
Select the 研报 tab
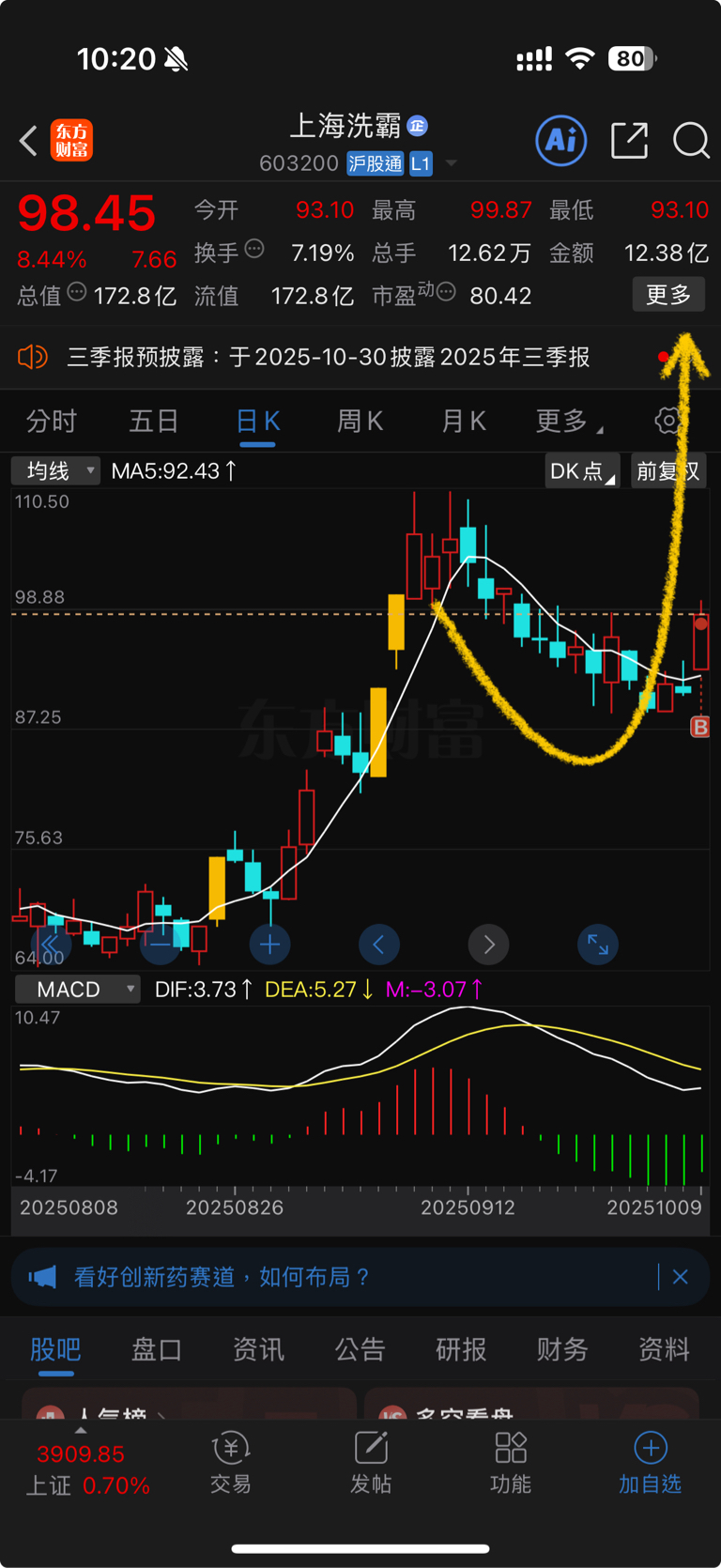461,1349
